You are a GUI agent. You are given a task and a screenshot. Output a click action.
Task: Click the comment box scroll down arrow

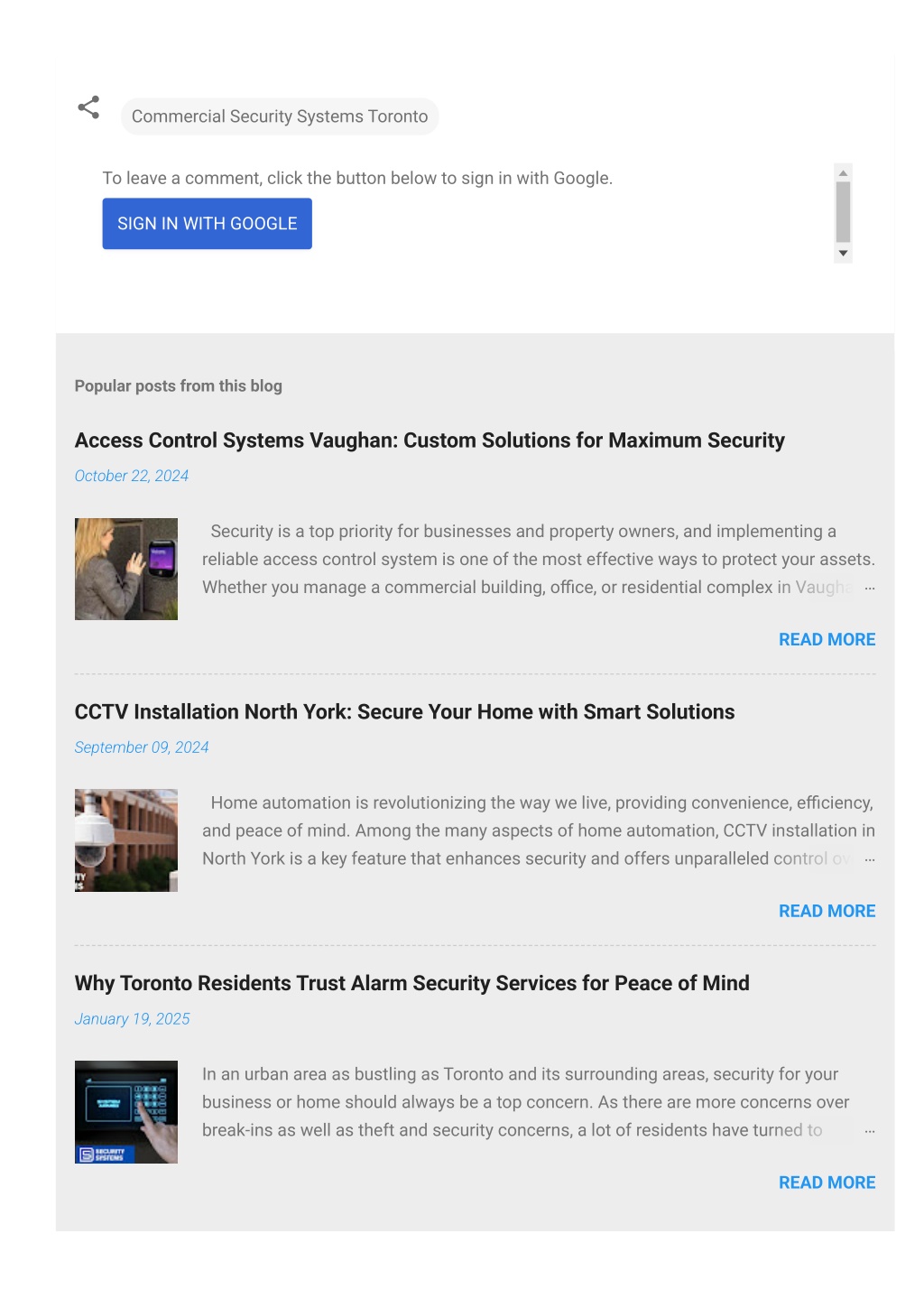[843, 254]
